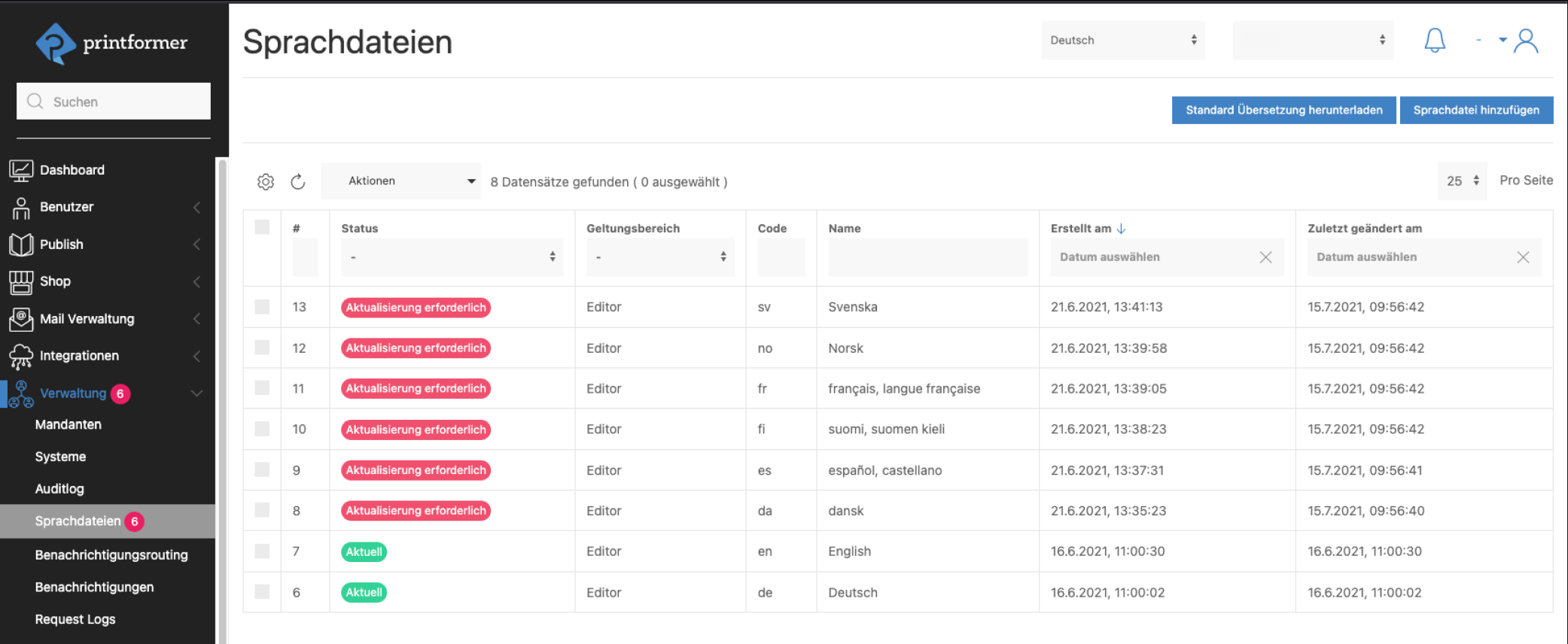
Task: Click Standard Übersetzung herunterladen button
Action: [x=1283, y=110]
